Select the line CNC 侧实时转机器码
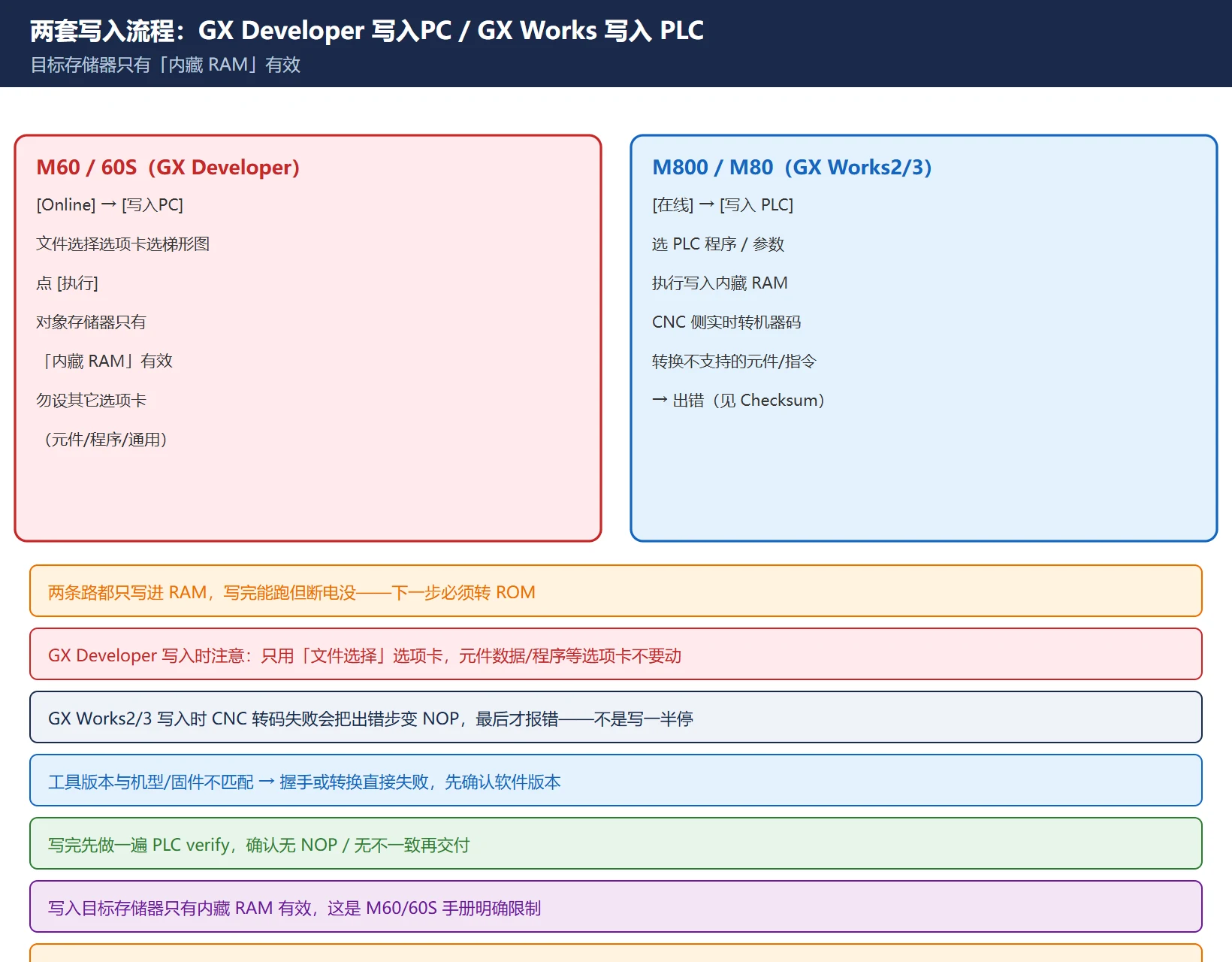 [726, 322]
